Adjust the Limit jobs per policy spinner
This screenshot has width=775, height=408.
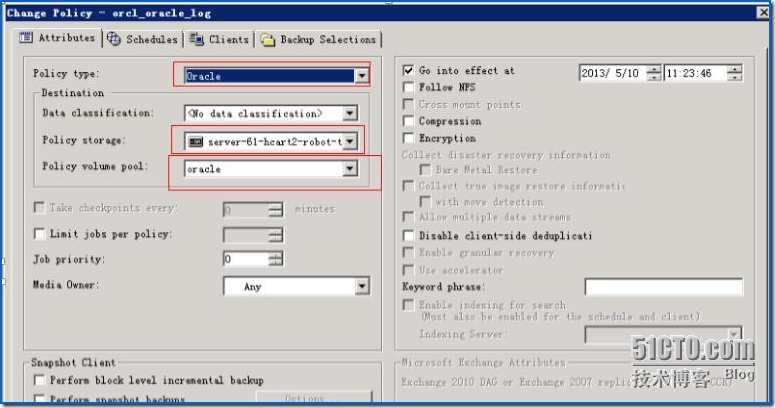click(276, 234)
